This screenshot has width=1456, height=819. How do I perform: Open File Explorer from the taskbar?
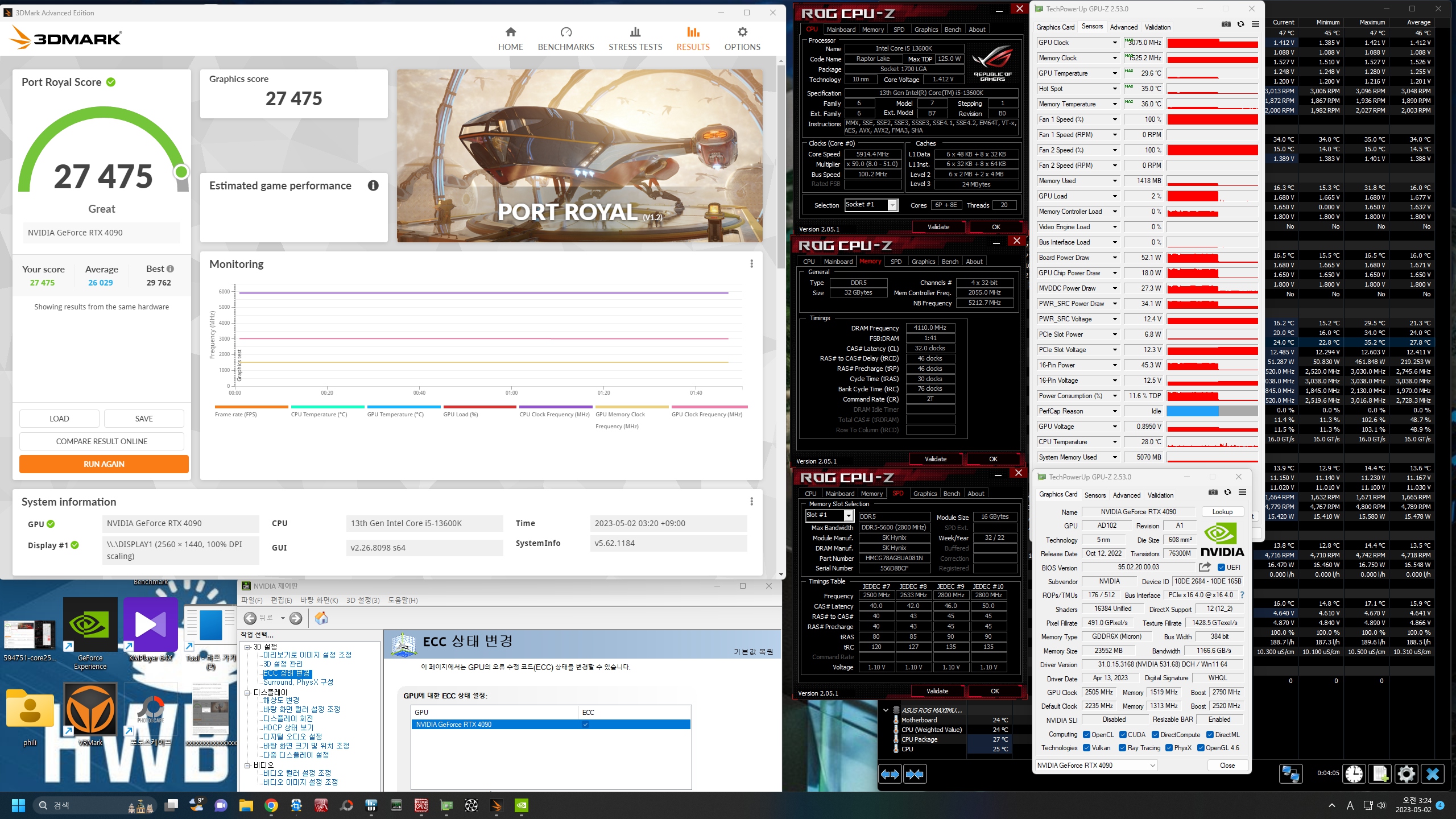246,805
